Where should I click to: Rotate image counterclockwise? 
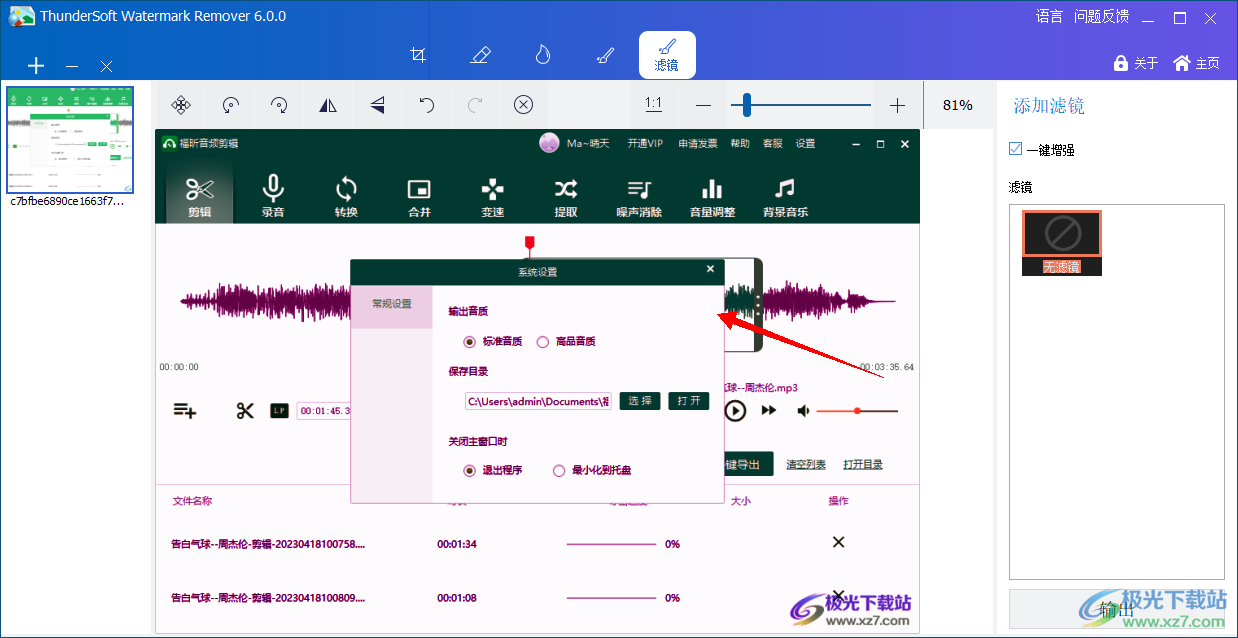231,105
